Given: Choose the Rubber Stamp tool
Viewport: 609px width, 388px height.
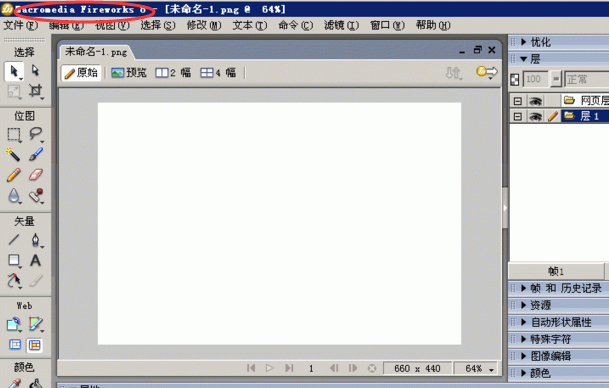Looking at the screenshot, I should point(36,195).
